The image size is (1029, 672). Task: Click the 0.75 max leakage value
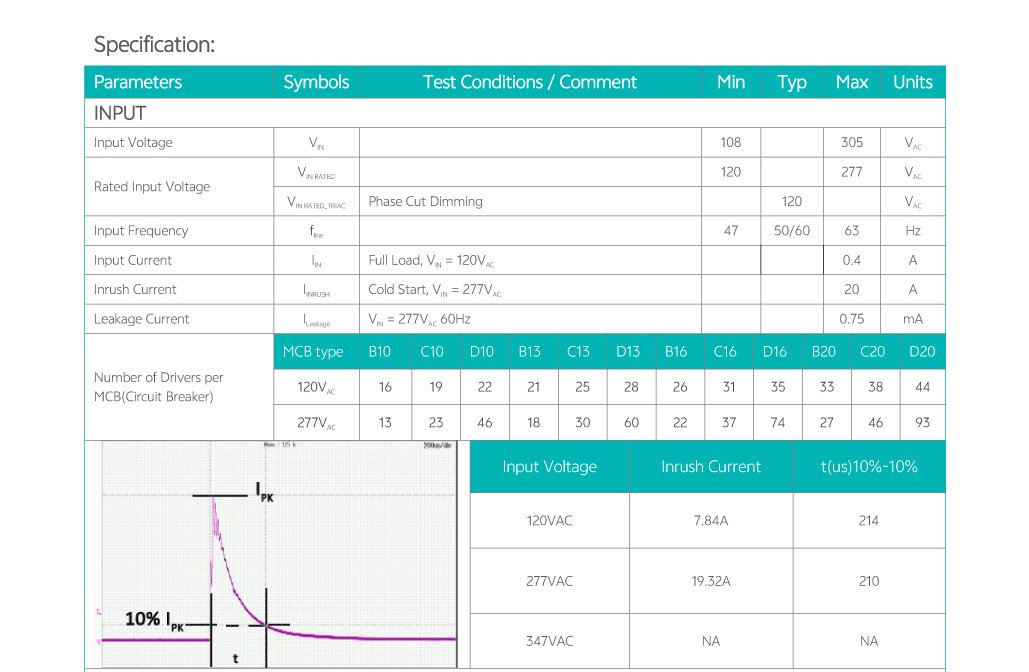(x=851, y=319)
